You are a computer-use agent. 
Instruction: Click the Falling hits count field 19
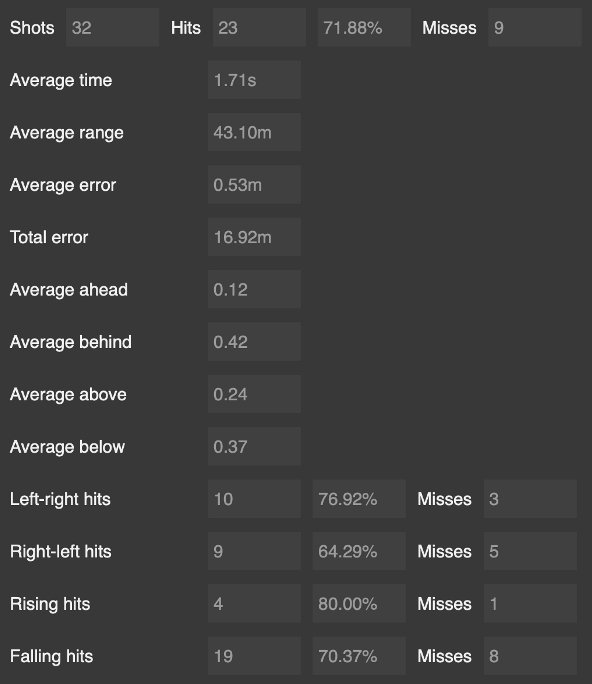point(254,656)
